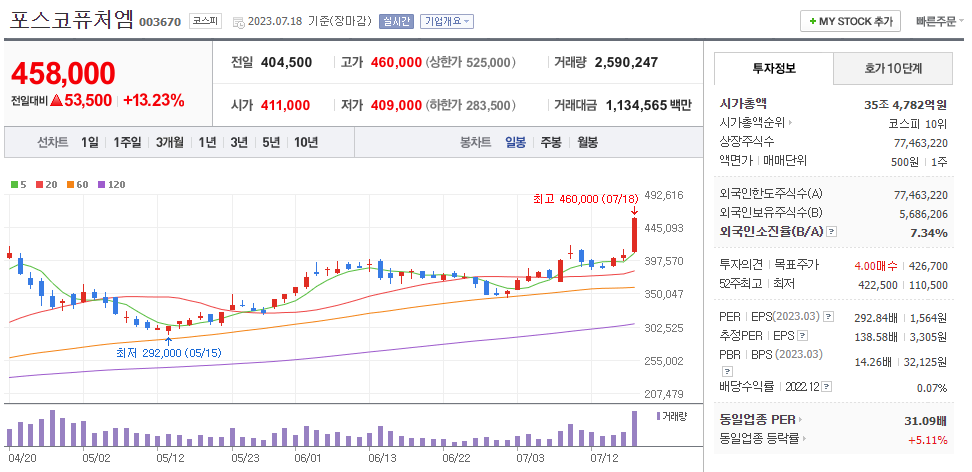Select the 일봉 candlestick chart
Screen dimensions: 972x472
coord(515,143)
